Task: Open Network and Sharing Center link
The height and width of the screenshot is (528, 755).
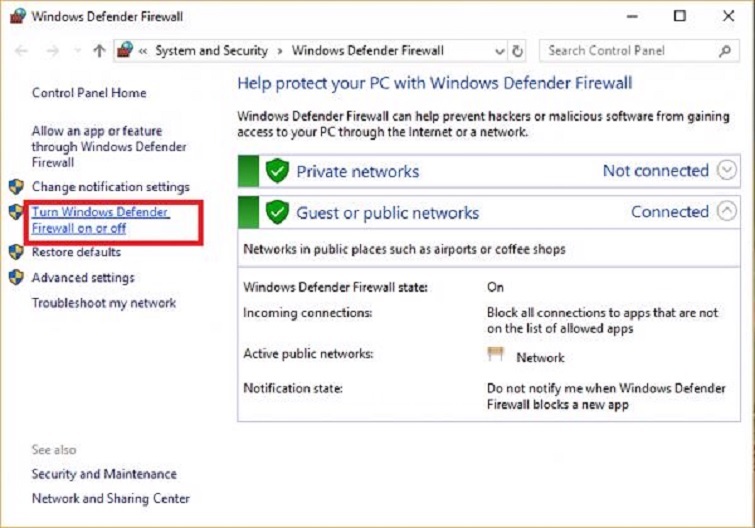Action: (x=110, y=498)
